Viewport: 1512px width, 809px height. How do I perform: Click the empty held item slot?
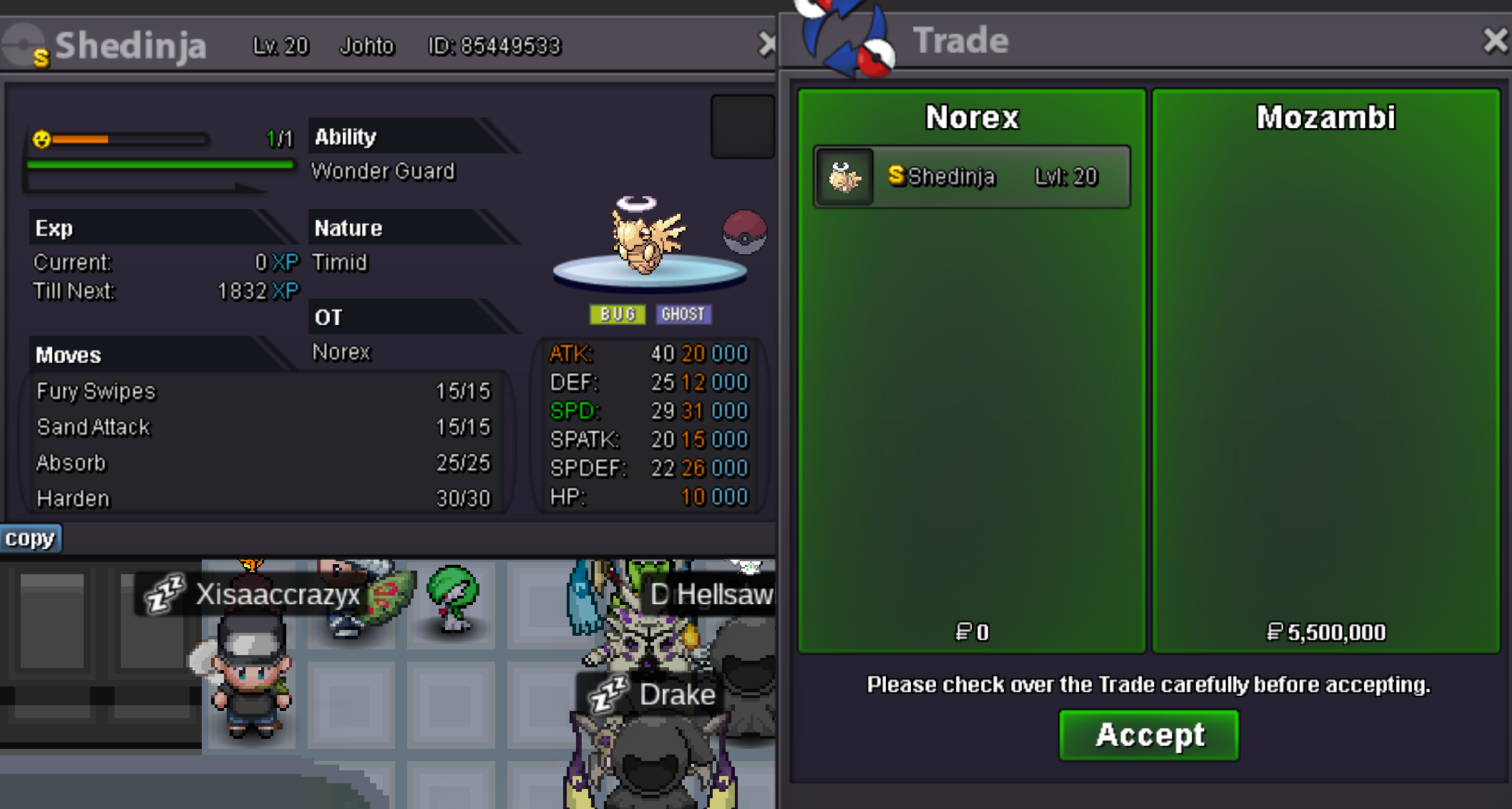(742, 126)
